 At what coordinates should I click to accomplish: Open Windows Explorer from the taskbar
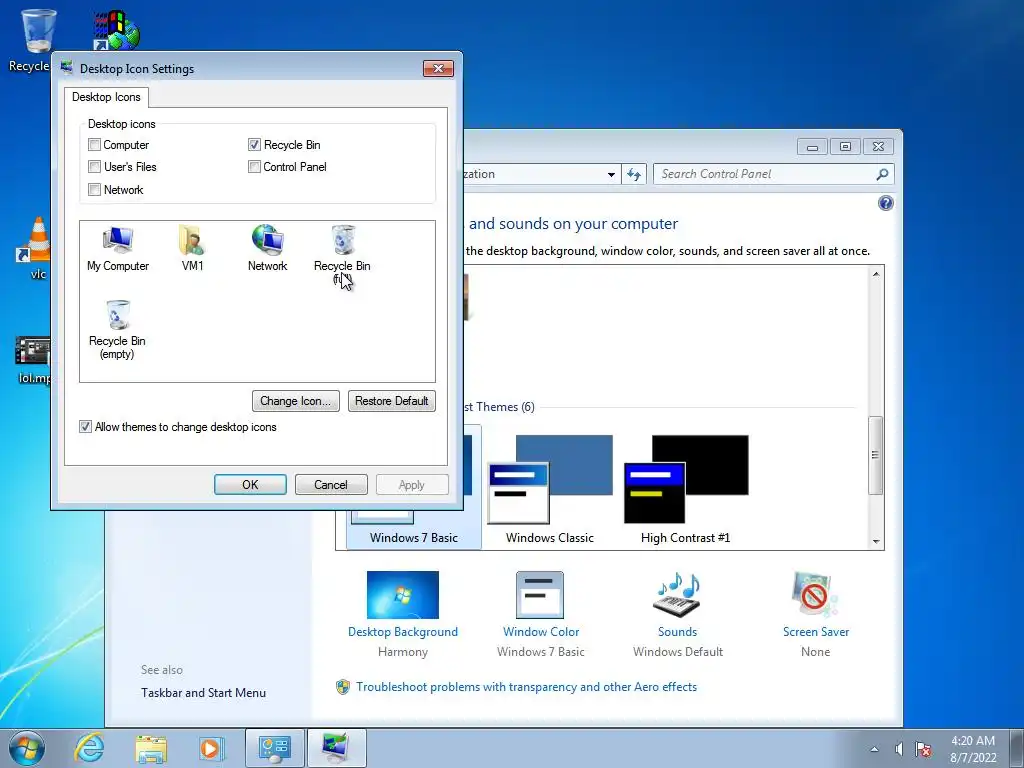coord(151,748)
